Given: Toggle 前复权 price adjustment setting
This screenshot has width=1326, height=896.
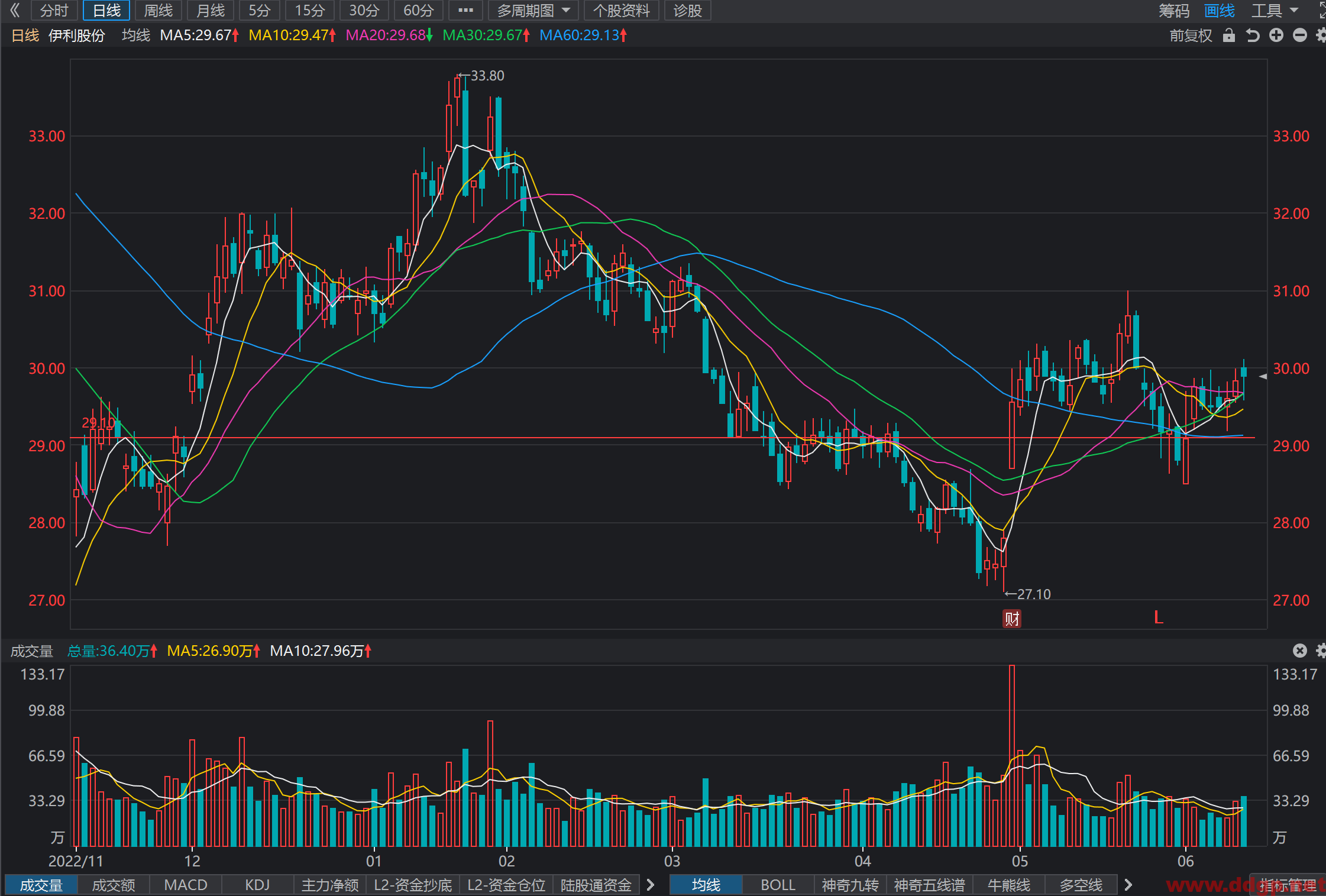Looking at the screenshot, I should coord(1191,35).
